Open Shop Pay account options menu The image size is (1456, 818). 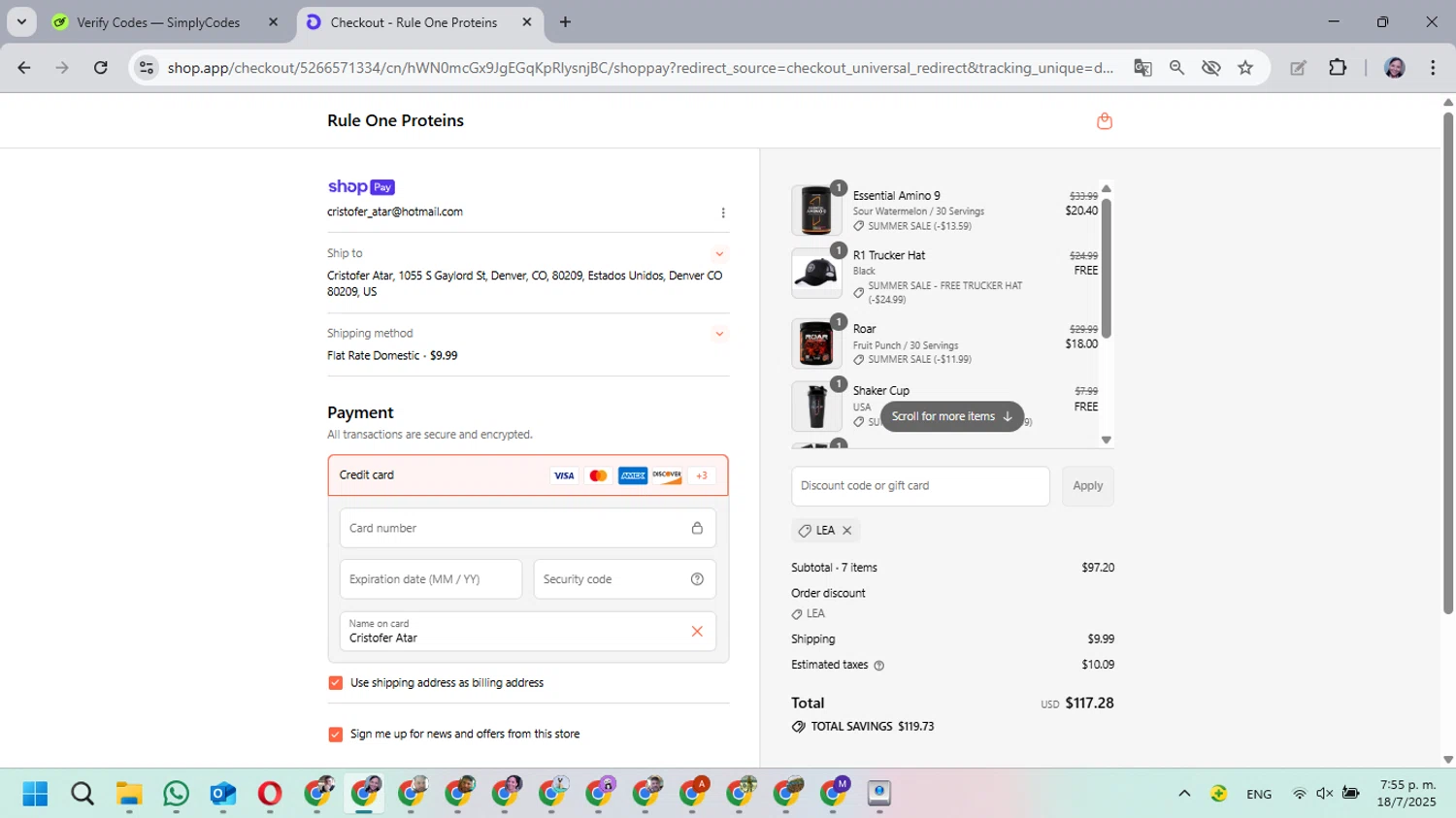722,213
